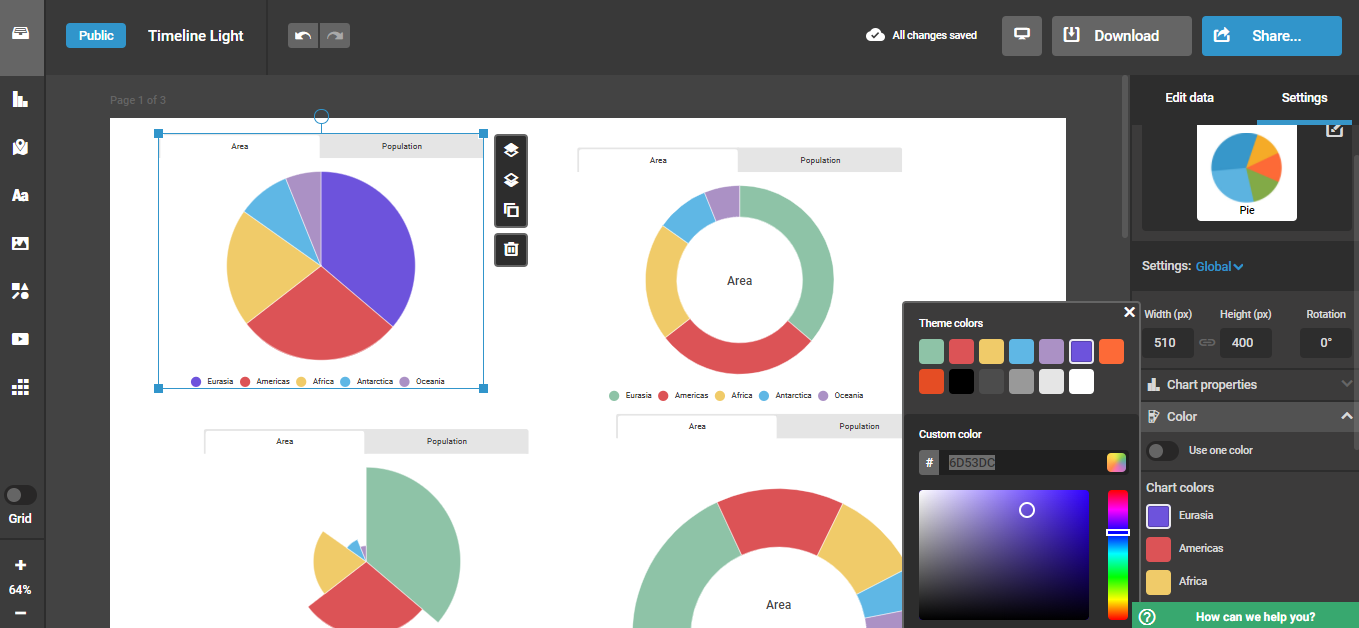Click the 64% zoom level text
1359x628 pixels.
coord(20,590)
